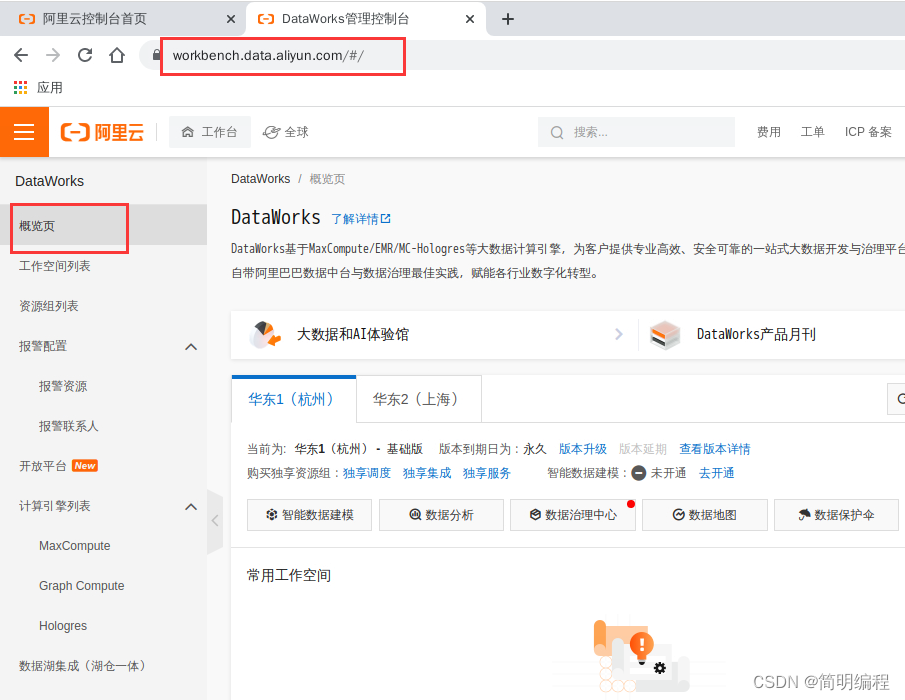
Task: Open a new browser tab with plus icon
Action: [x=508, y=19]
